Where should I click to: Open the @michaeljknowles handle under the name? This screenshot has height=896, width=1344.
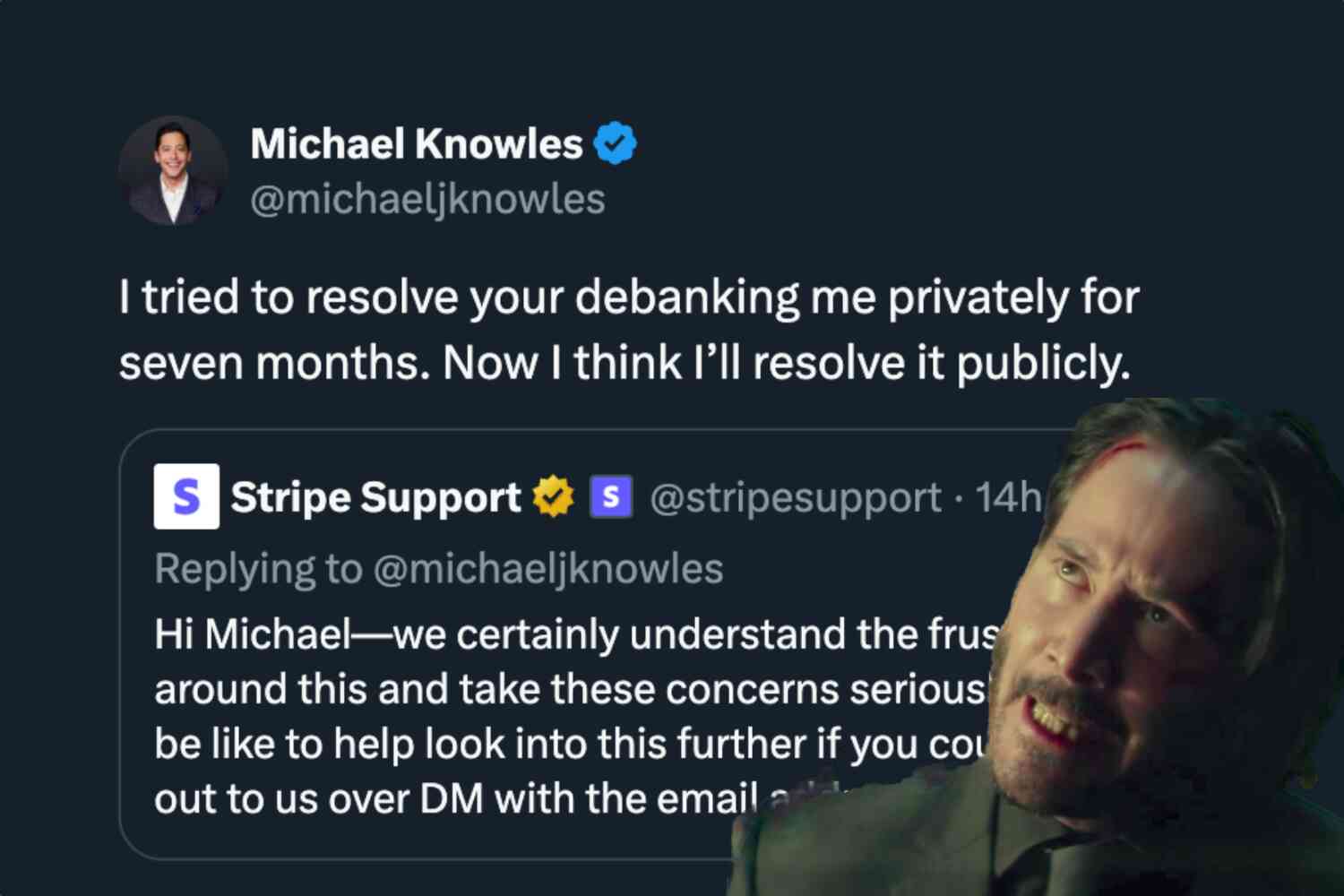click(x=427, y=199)
